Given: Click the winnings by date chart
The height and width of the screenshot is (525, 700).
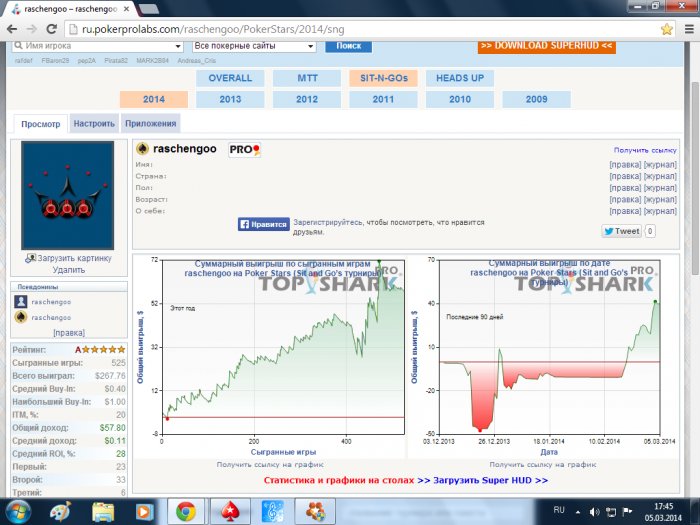Looking at the screenshot, I should (x=550, y=347).
